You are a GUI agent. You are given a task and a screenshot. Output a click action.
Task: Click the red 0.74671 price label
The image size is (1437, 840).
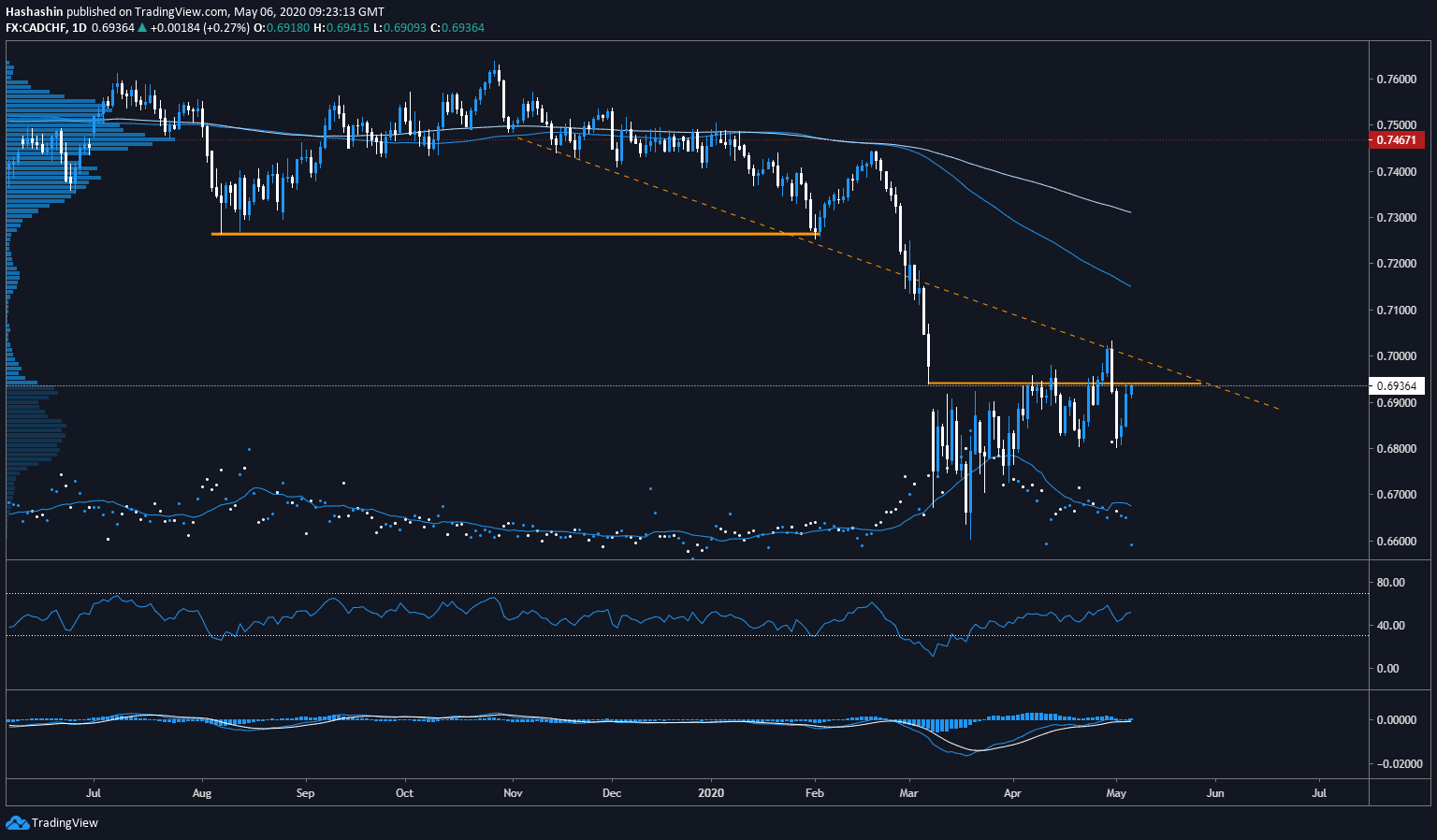click(x=1397, y=140)
